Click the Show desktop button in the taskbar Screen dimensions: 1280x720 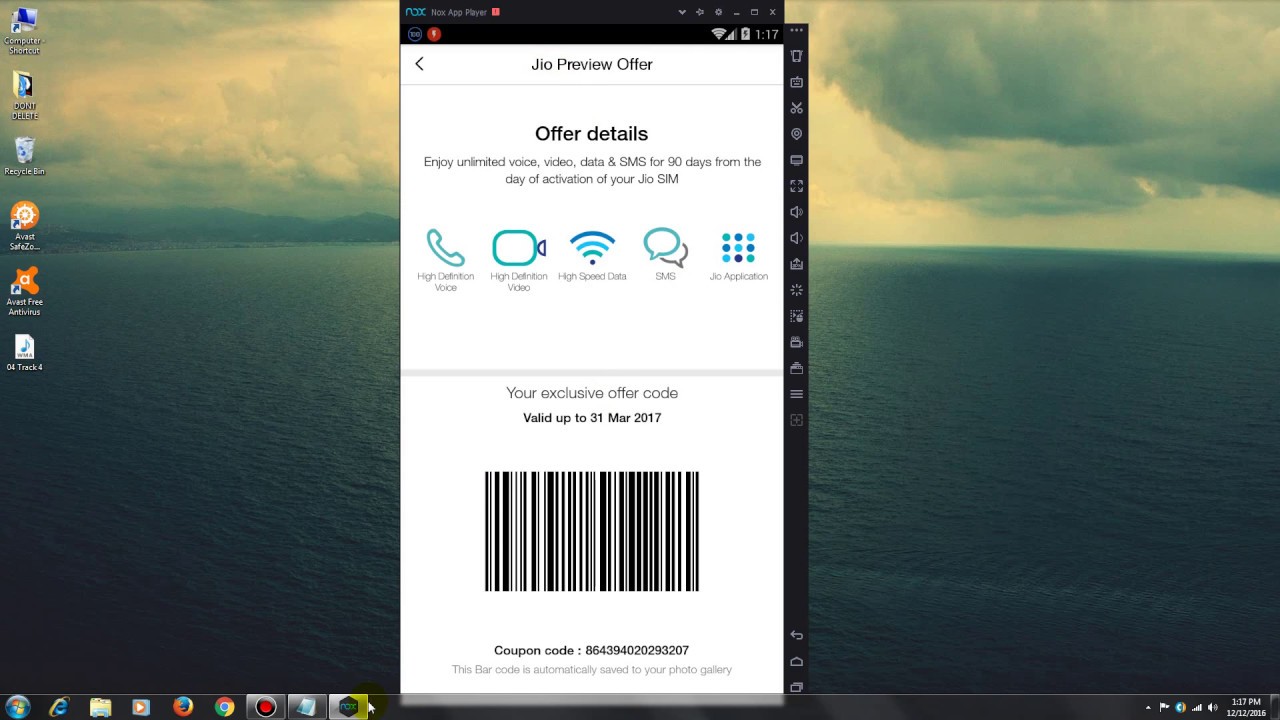[x=1274, y=707]
